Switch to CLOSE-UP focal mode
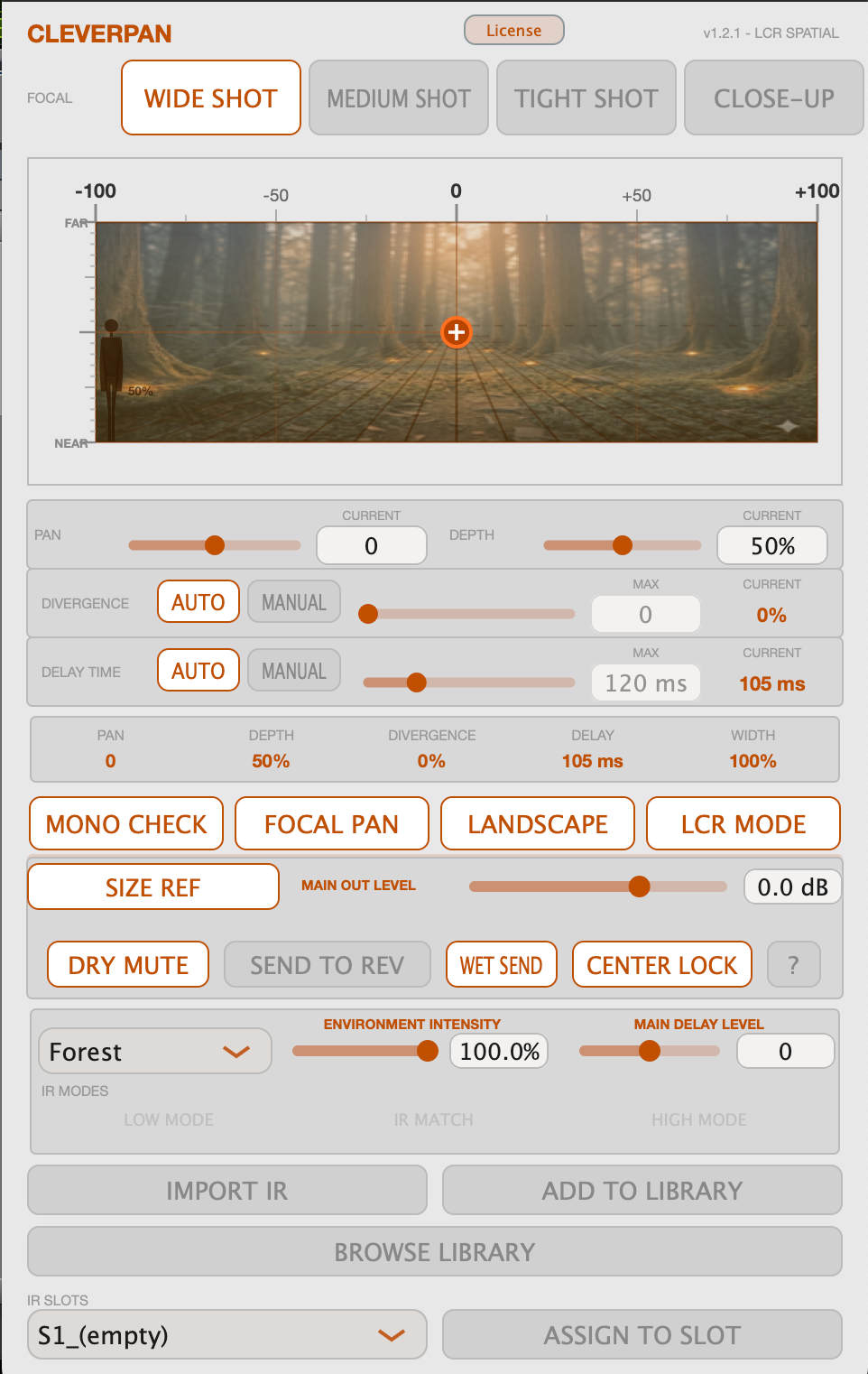This screenshot has height=1374, width=868. point(774,97)
